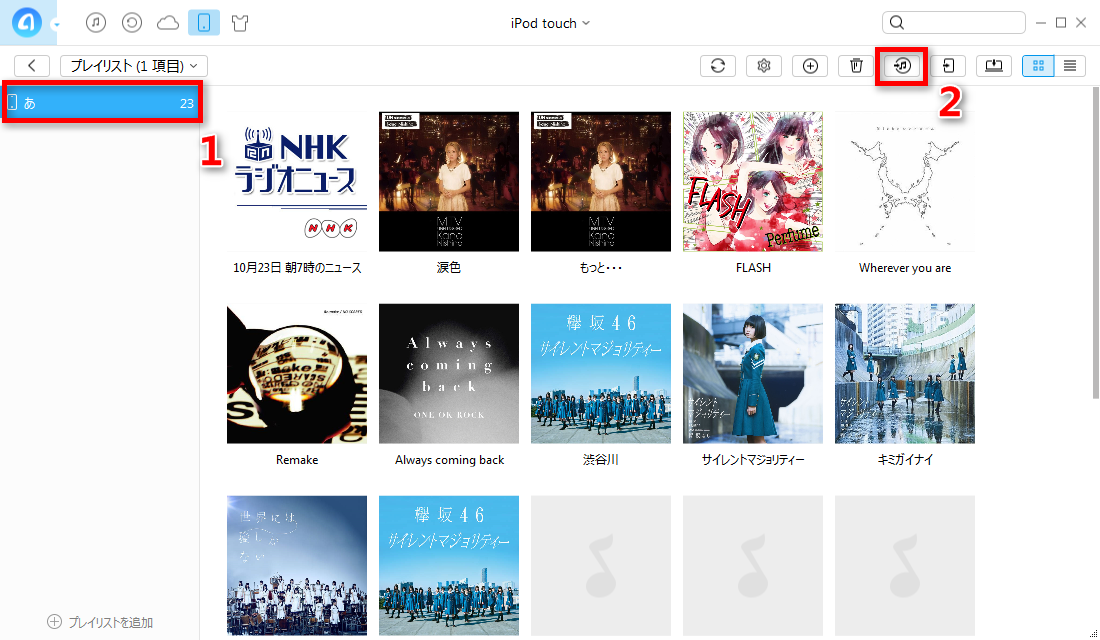Select the キミガイナイ album cover
This screenshot has height=640, width=1100.
click(905, 373)
